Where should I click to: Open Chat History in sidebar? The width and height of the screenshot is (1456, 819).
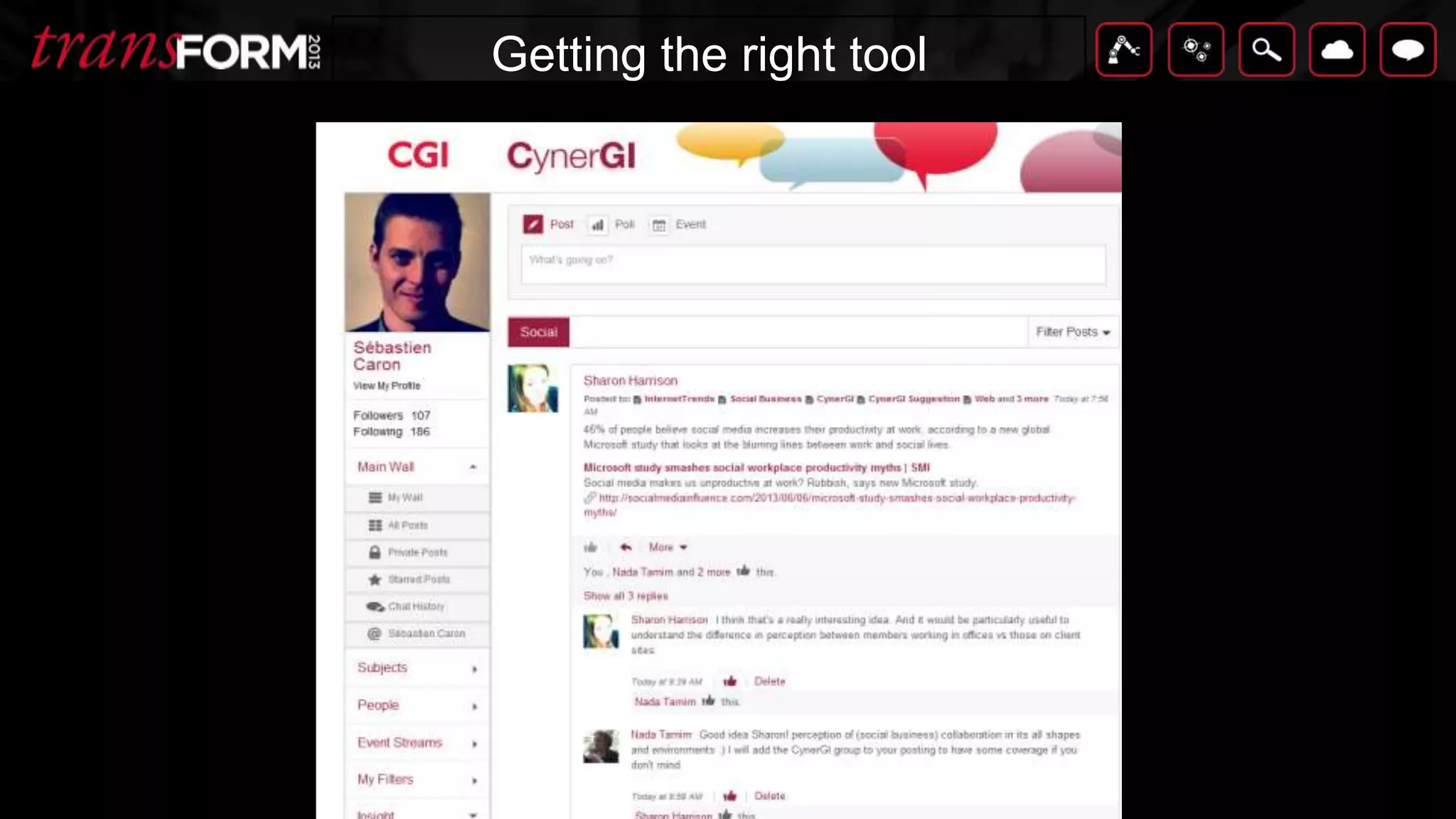[418, 606]
